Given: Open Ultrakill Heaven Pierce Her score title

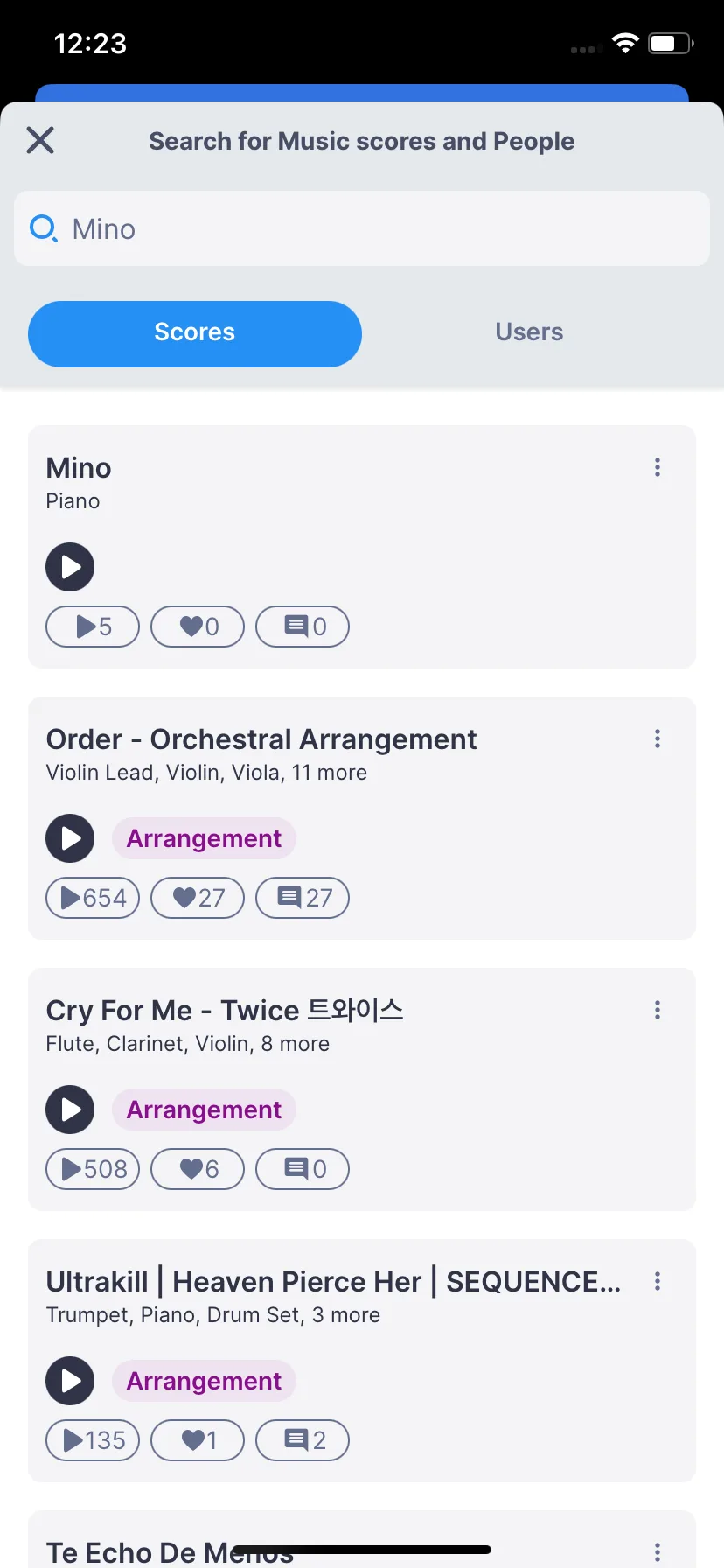Looking at the screenshot, I should point(333,1282).
